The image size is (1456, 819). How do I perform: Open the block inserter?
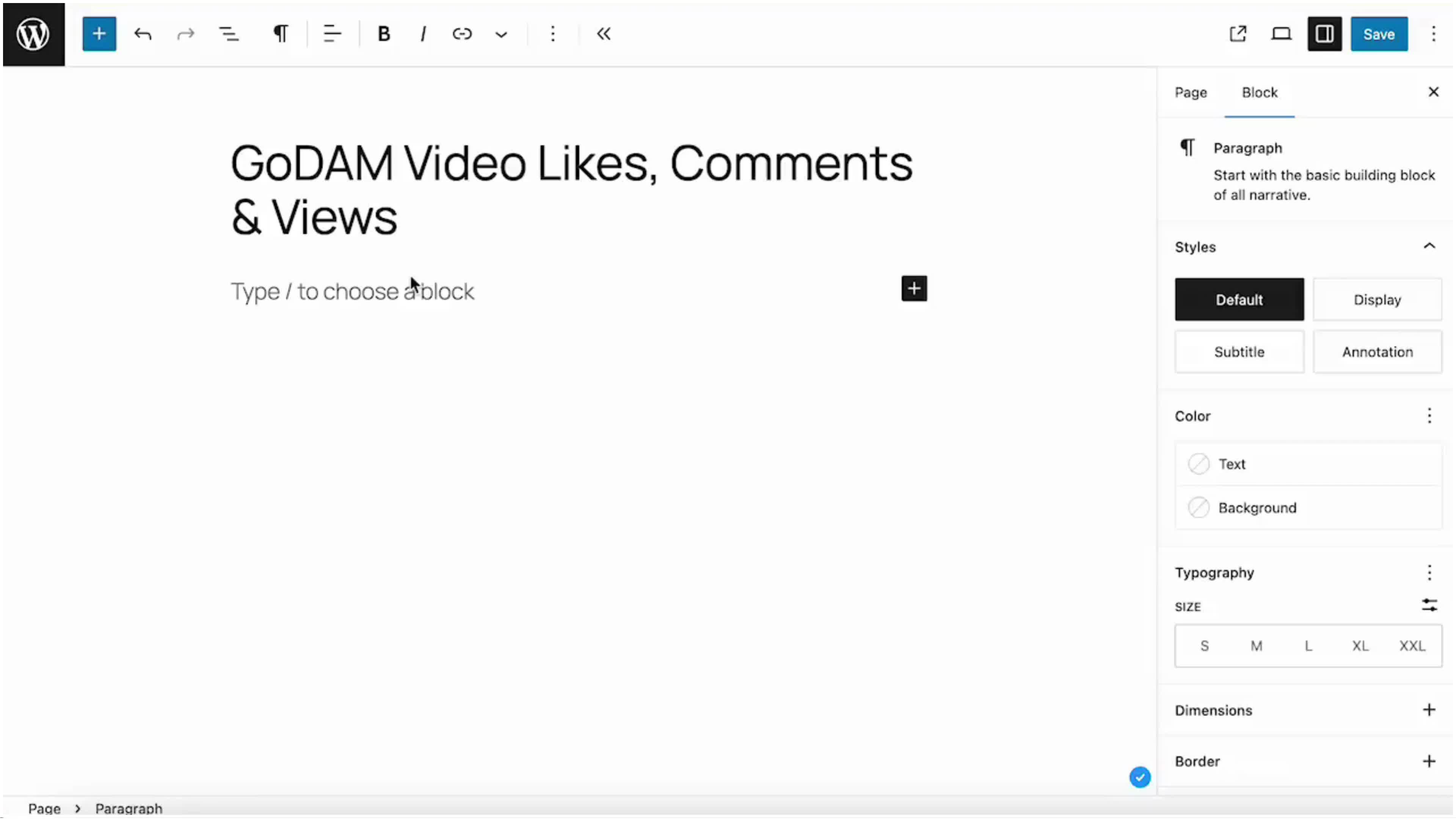coord(99,34)
